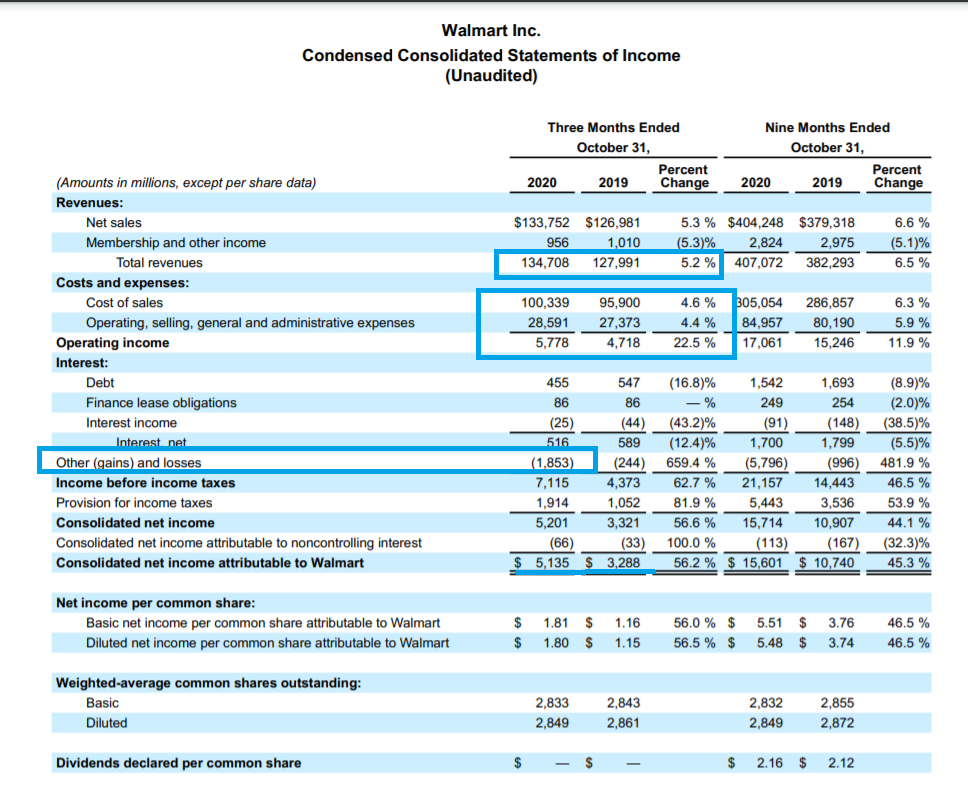Select the "Interest income" row label
Viewport: 968px width, 794px height.
tap(131, 423)
